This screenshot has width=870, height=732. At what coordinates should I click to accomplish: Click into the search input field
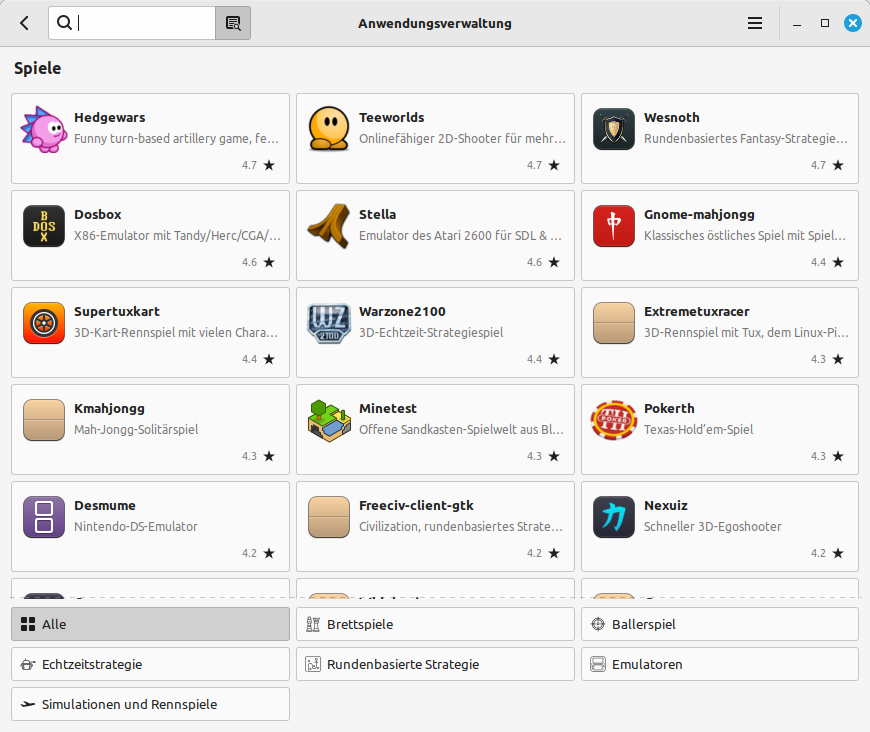(x=145, y=23)
